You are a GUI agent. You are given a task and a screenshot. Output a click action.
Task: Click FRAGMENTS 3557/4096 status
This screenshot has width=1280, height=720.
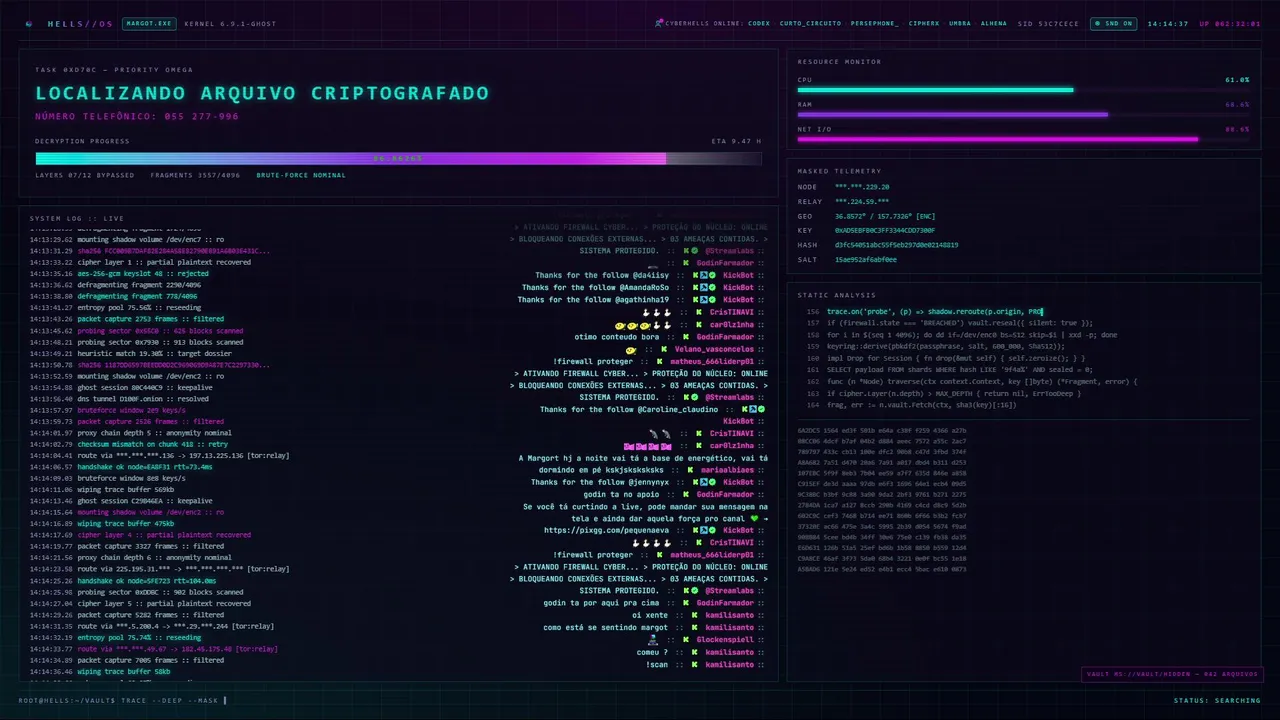tap(195, 175)
